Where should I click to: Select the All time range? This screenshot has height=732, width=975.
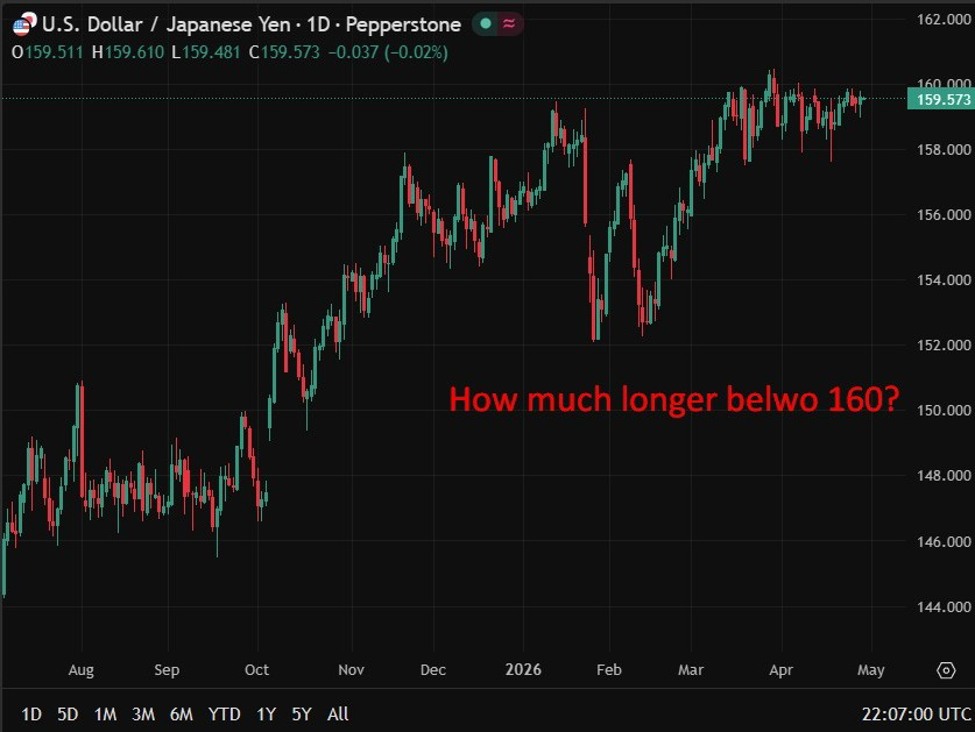coord(338,714)
